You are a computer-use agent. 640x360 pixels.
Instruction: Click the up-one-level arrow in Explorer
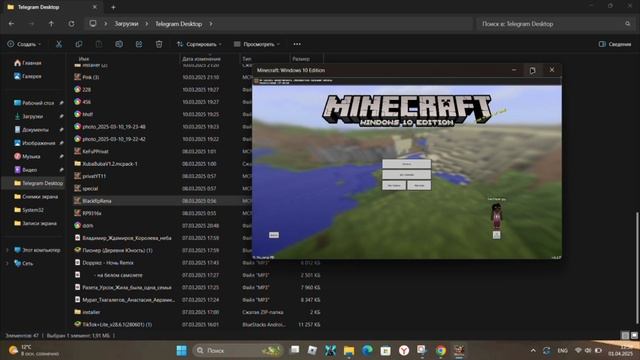coord(51,24)
